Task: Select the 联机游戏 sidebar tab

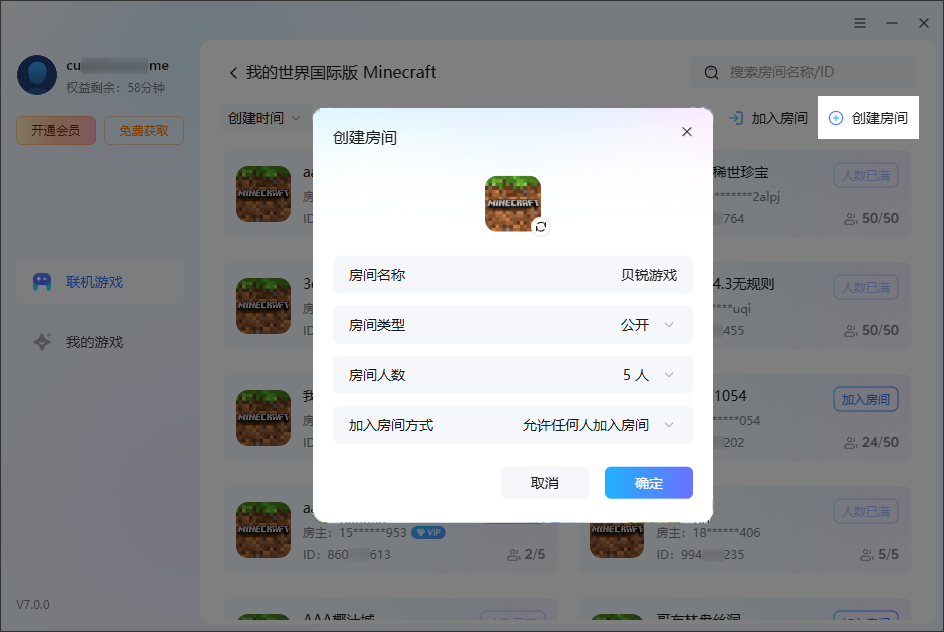Action: pyautogui.click(x=100, y=282)
